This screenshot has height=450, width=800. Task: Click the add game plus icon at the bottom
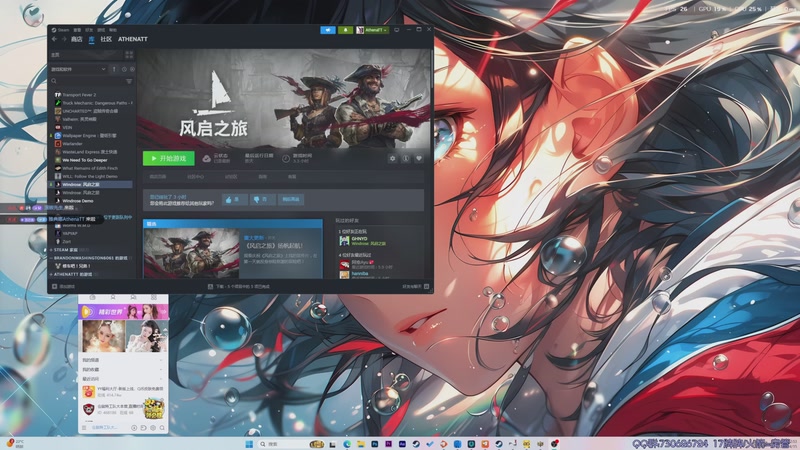pos(55,287)
